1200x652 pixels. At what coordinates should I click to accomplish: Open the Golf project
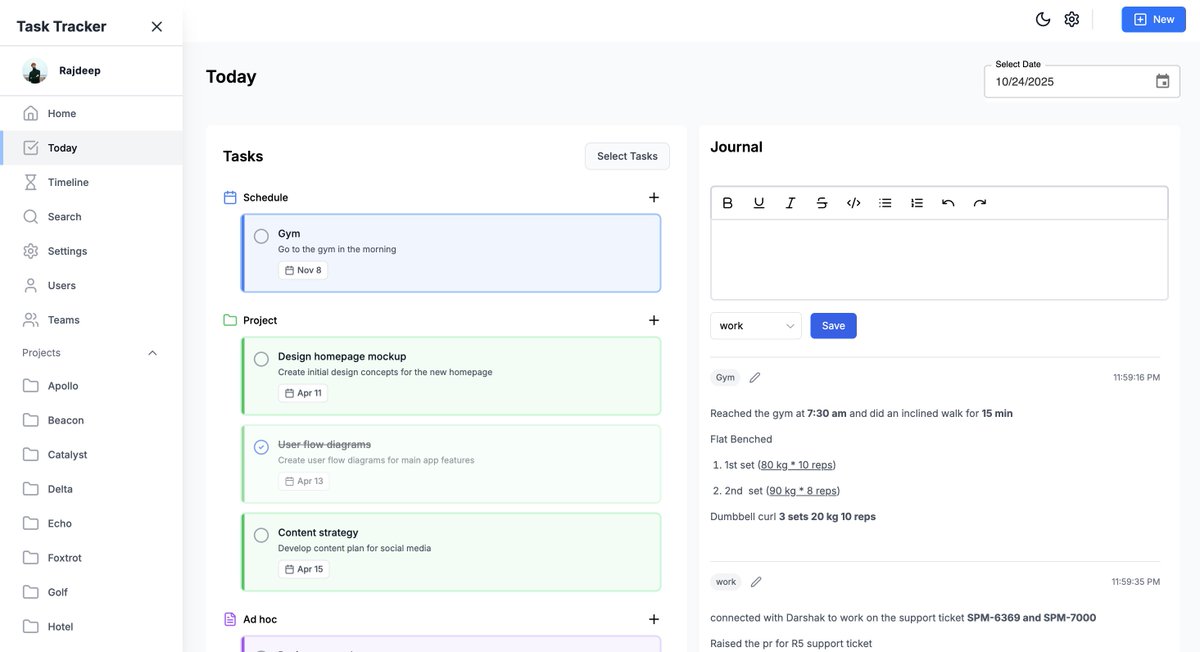pyautogui.click(x=91, y=592)
